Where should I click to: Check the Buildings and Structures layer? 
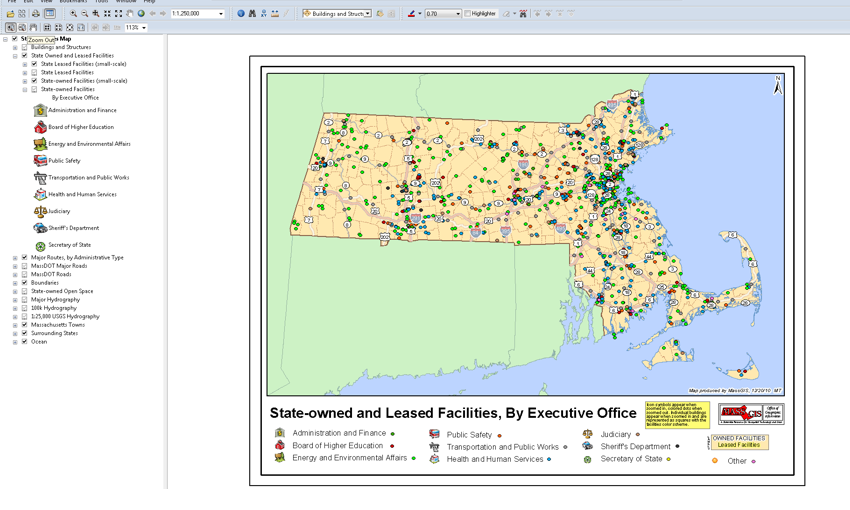pyautogui.click(x=25, y=47)
